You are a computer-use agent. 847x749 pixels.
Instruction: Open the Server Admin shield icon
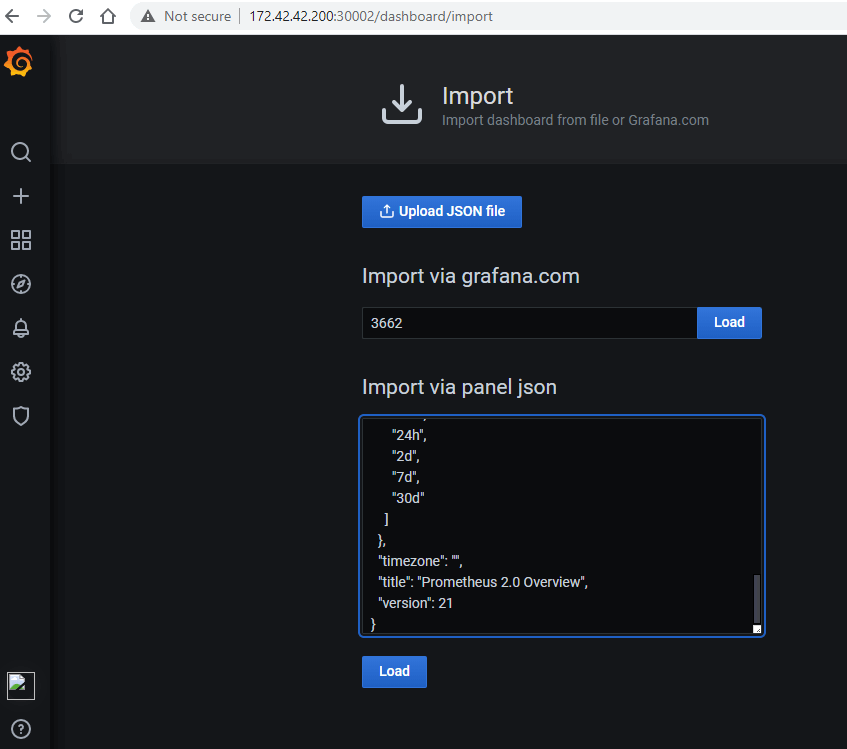pos(21,416)
